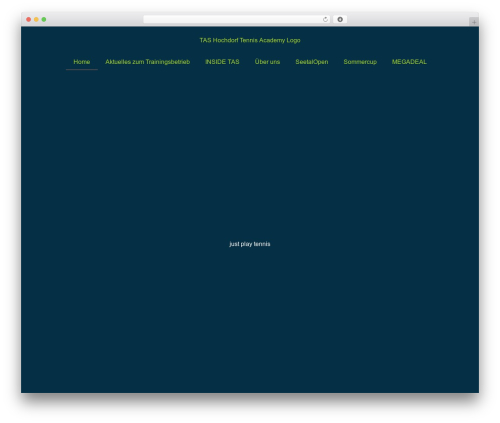
Task: Open a new tab with plus button
Action: tap(474, 22)
